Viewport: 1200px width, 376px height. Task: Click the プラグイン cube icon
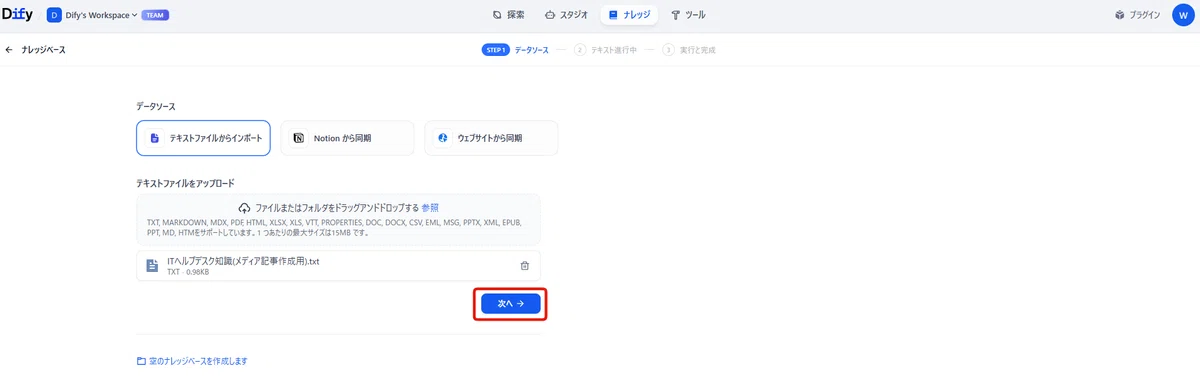[x=1120, y=15]
